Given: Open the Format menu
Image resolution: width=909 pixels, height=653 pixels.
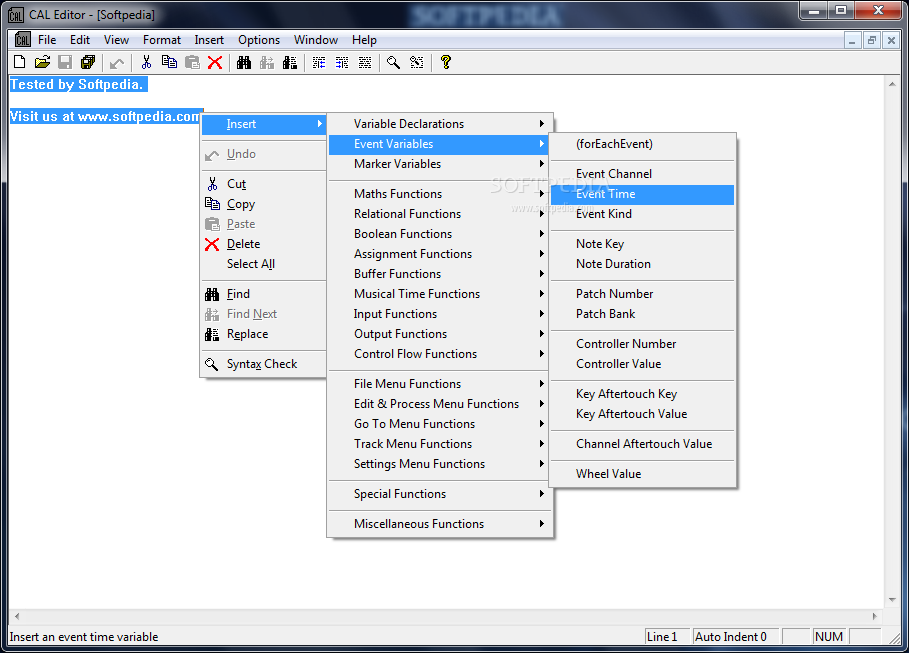Looking at the screenshot, I should point(162,39).
